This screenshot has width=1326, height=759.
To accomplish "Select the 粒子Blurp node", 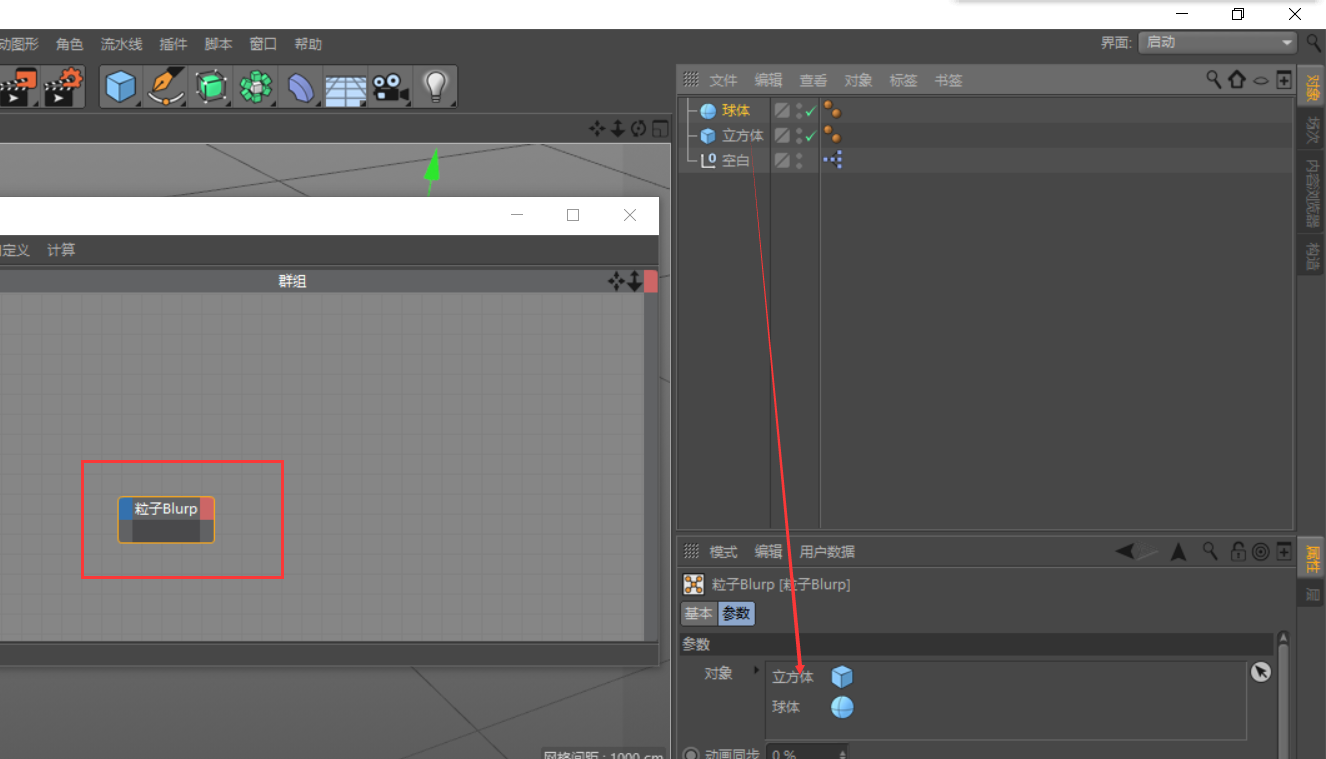I will click(166, 520).
